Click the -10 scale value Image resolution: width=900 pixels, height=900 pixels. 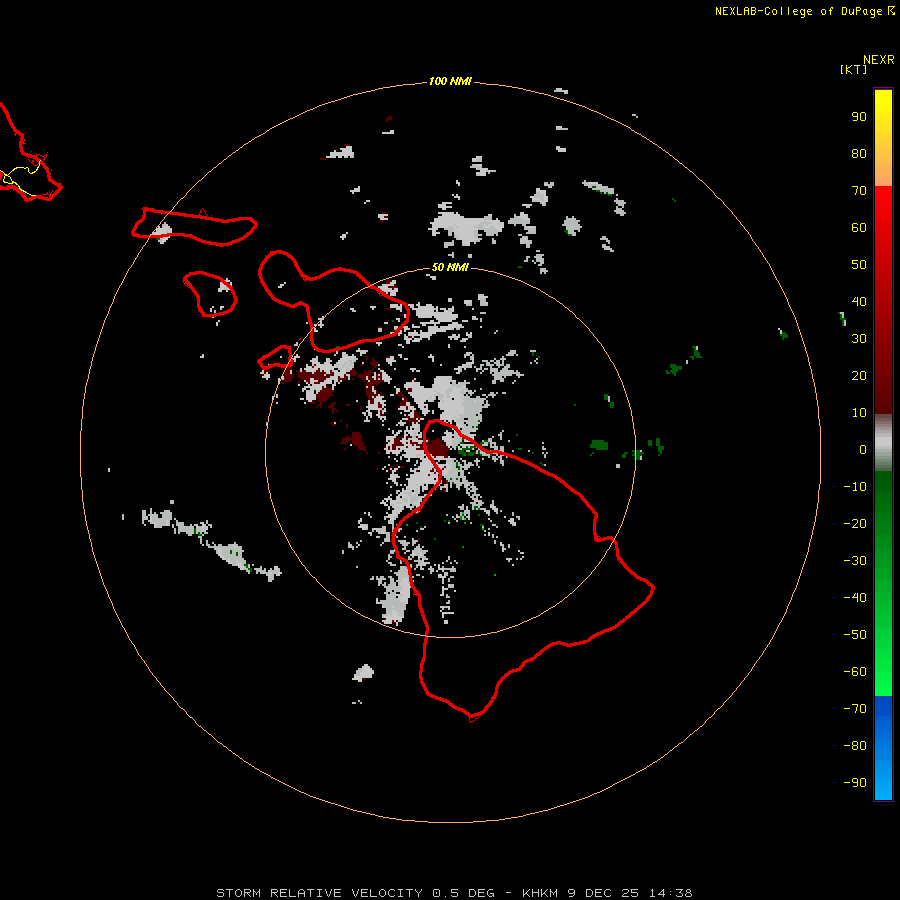coord(855,487)
